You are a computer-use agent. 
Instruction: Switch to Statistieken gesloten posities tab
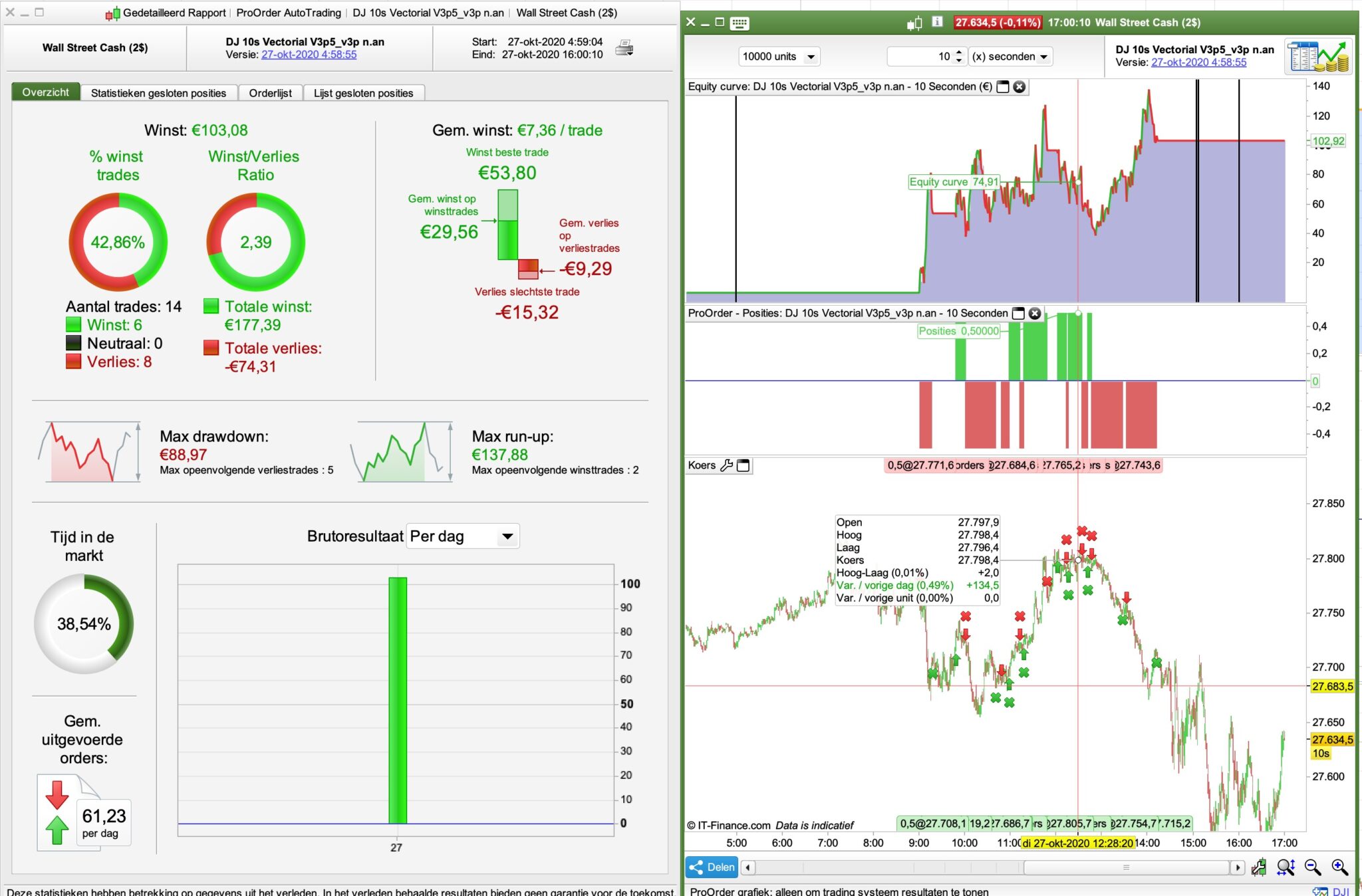pyautogui.click(x=158, y=93)
